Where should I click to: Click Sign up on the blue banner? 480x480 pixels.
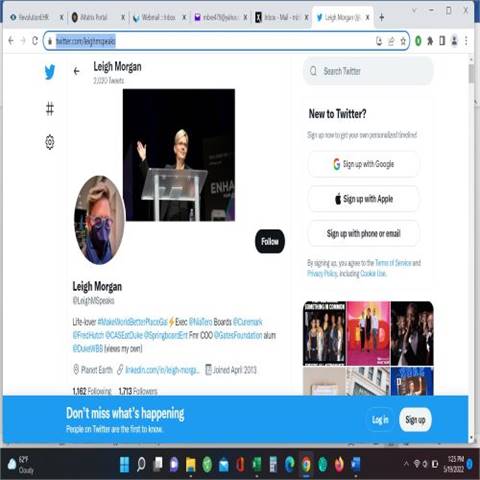[x=415, y=420]
